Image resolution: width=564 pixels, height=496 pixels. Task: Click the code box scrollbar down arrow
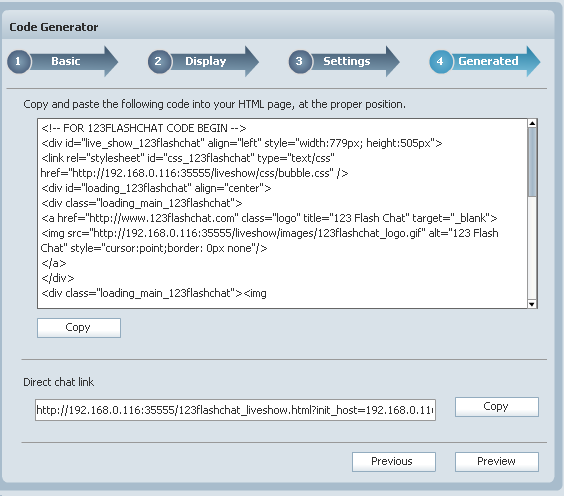532,304
